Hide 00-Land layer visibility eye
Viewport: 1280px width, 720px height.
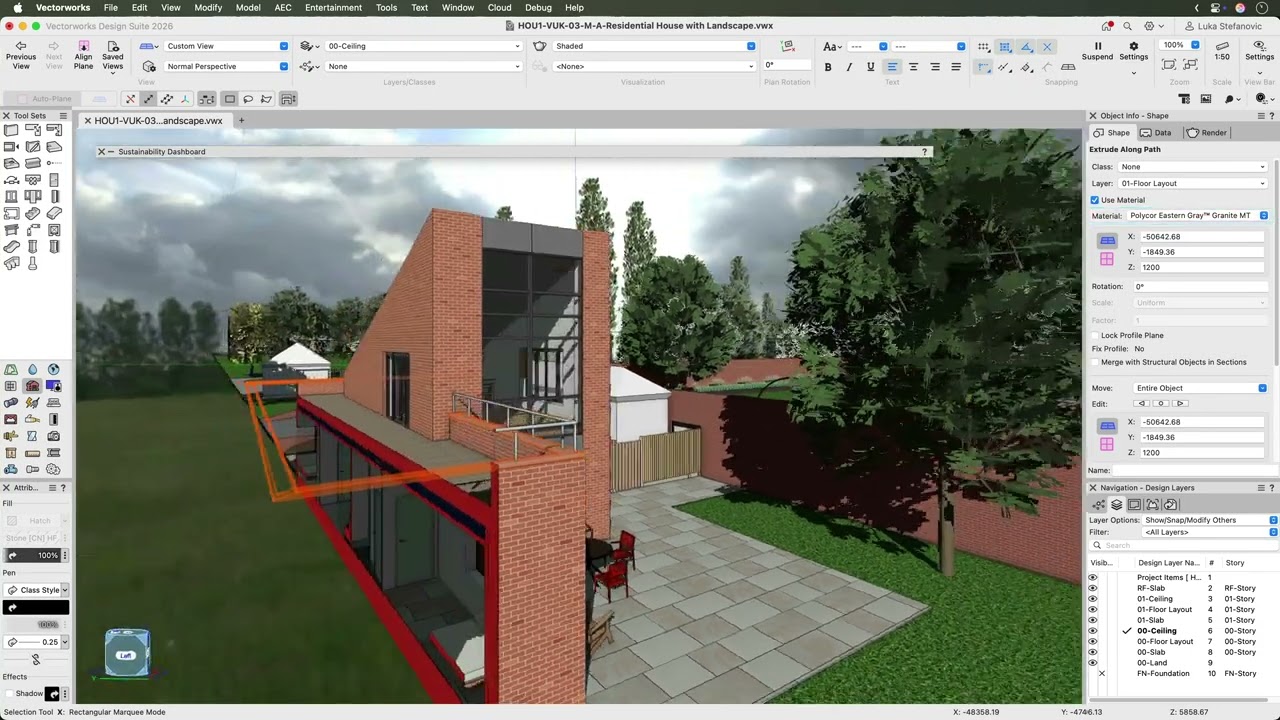click(x=1092, y=663)
